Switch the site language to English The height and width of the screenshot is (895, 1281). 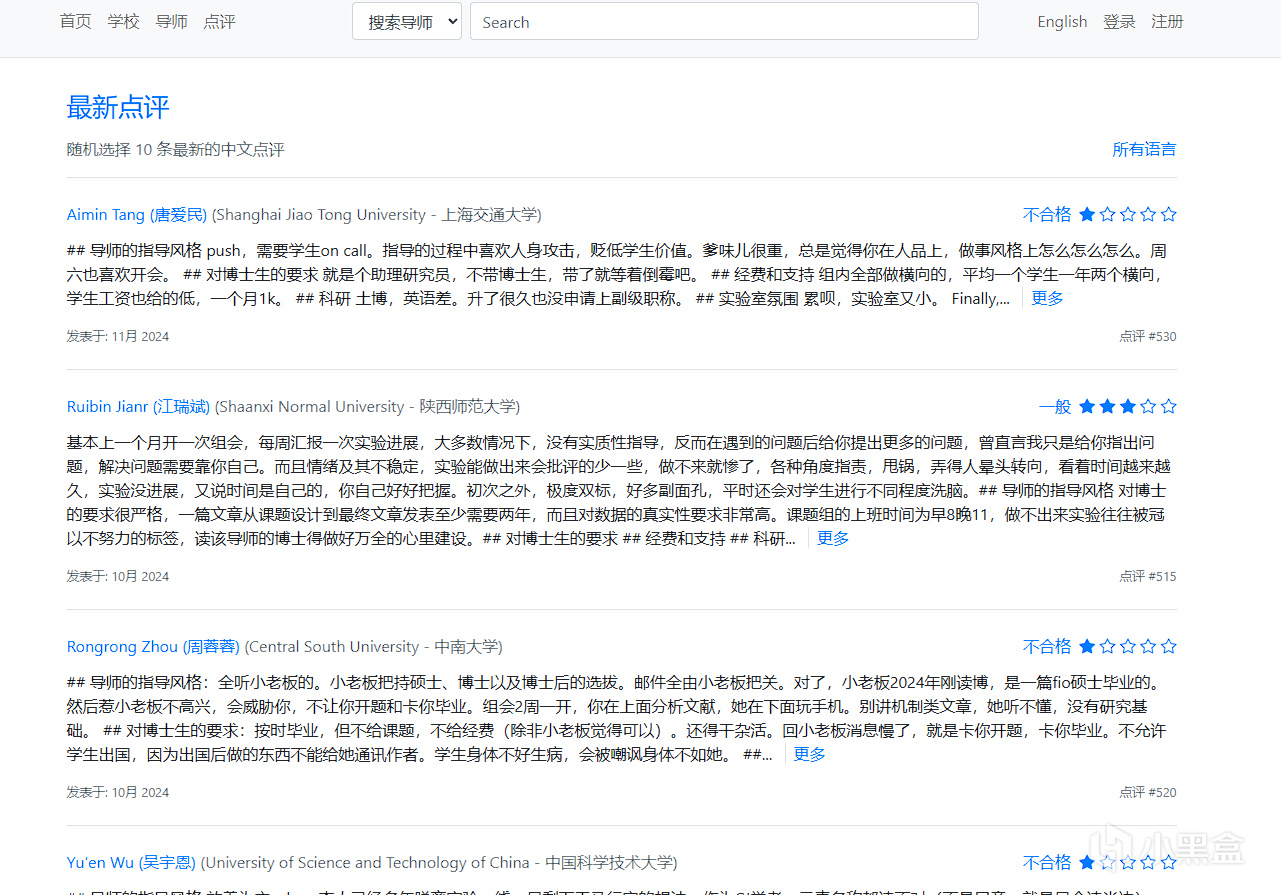[x=1062, y=22]
